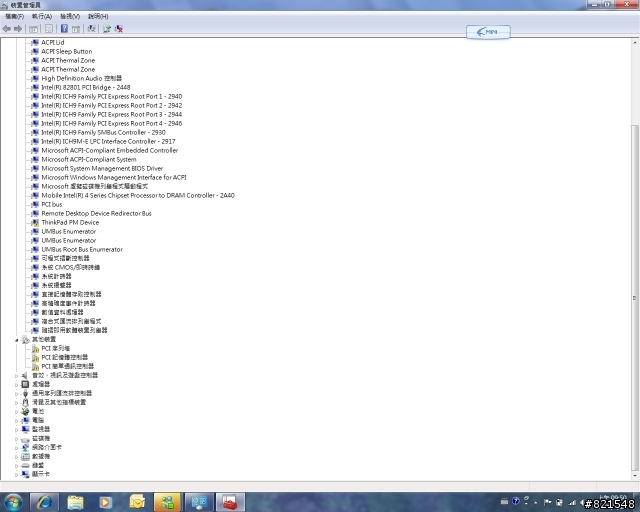Select ICH9 Family SMBus Controller - 2930
Viewport: 640px width, 512px height.
103,132
